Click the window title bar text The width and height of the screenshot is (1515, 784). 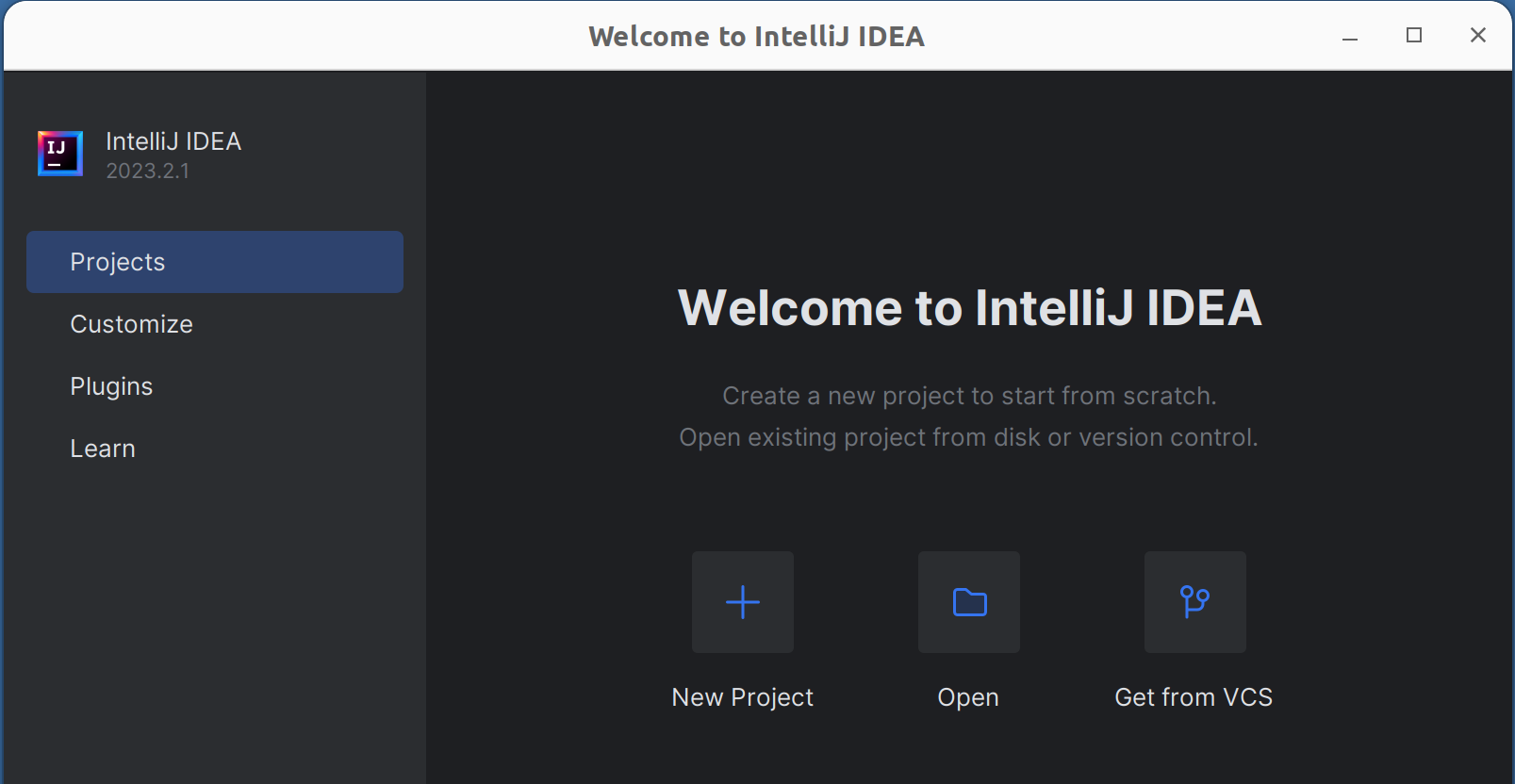pos(756,36)
